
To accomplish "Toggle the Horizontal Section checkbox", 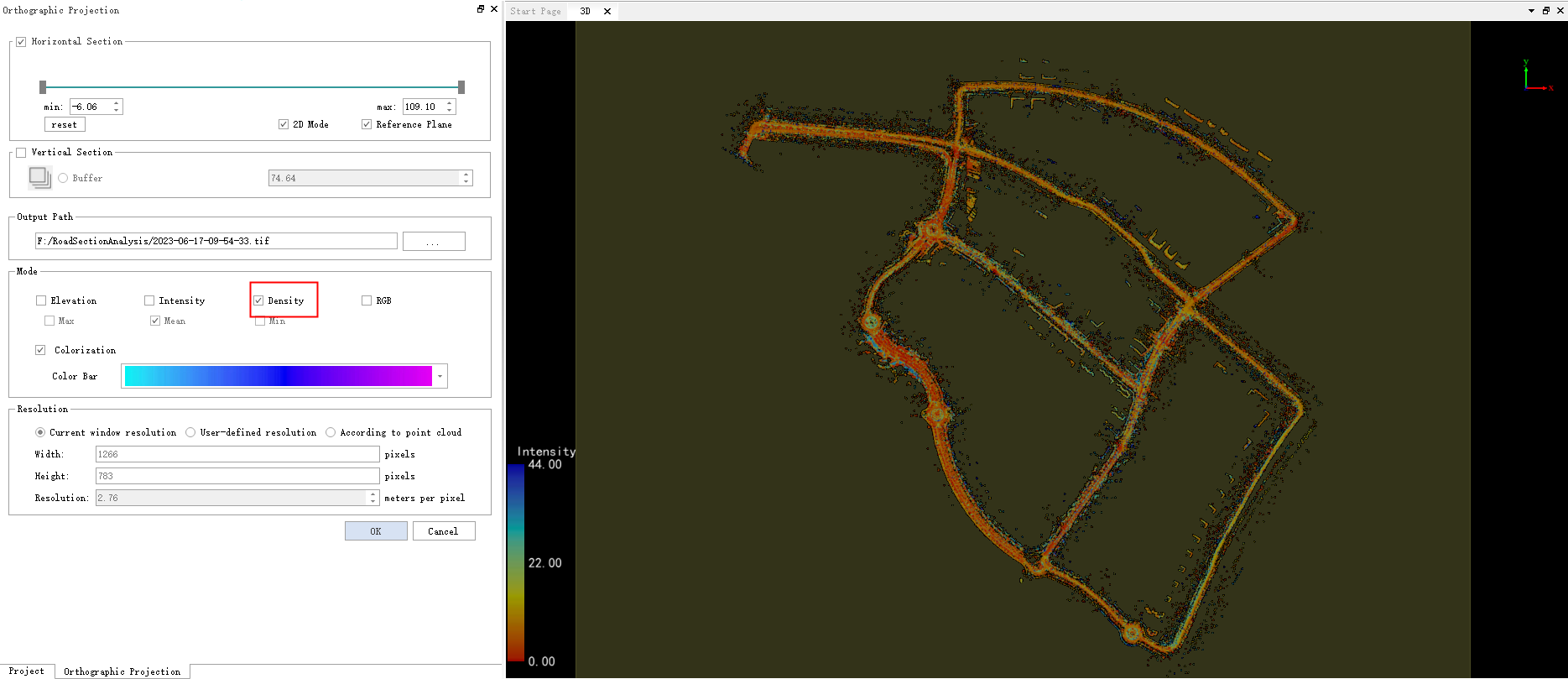I will 21,41.
